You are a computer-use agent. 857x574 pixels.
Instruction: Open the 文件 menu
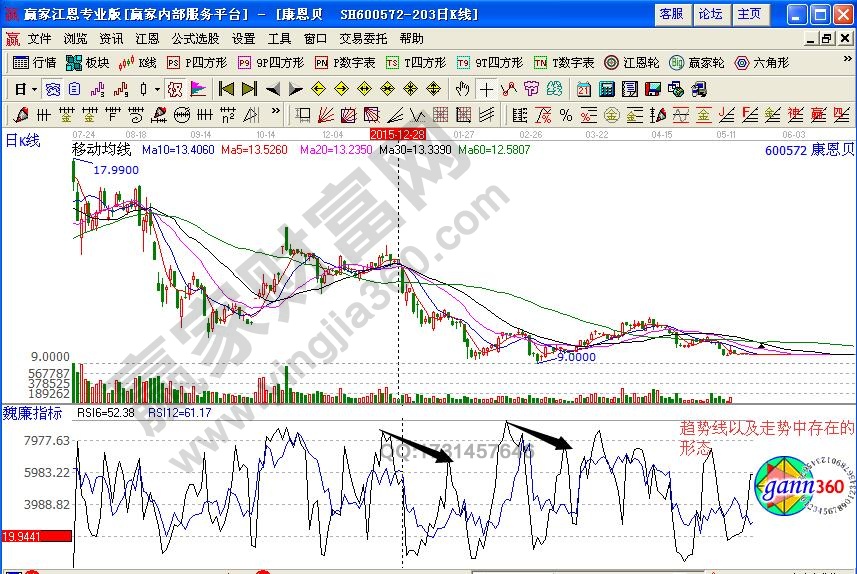(39, 38)
